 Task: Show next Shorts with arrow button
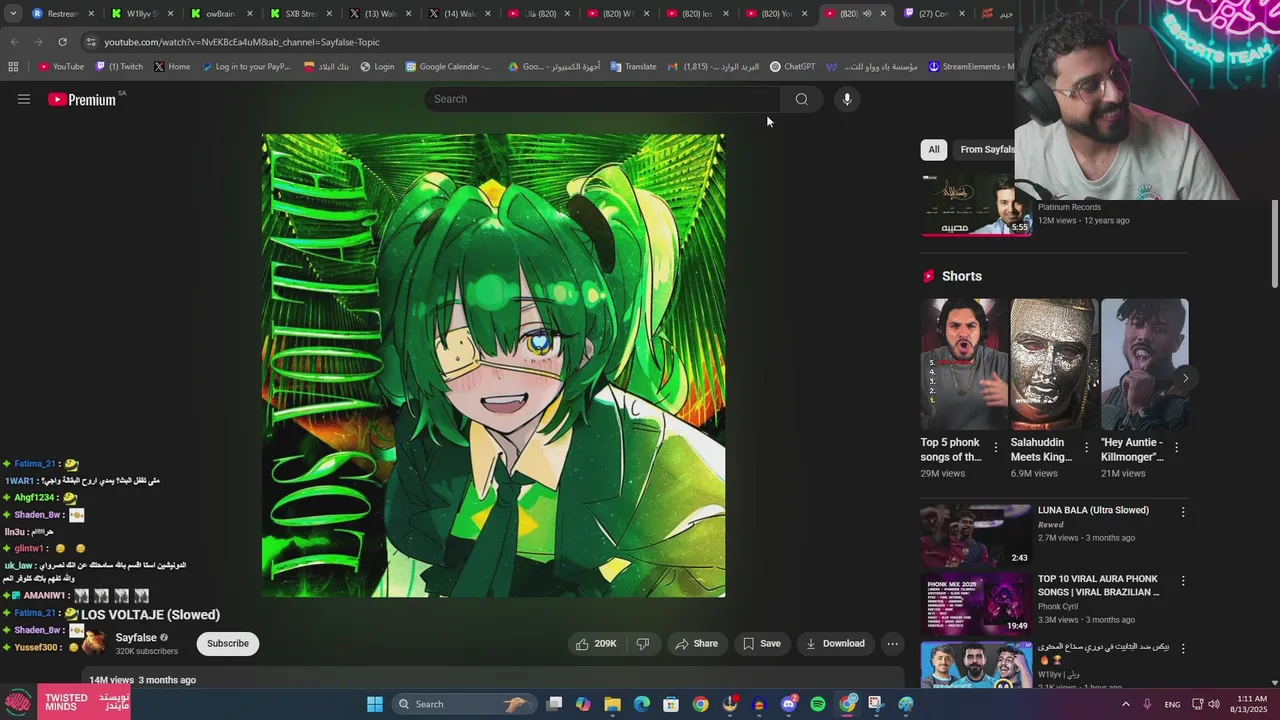point(1185,377)
